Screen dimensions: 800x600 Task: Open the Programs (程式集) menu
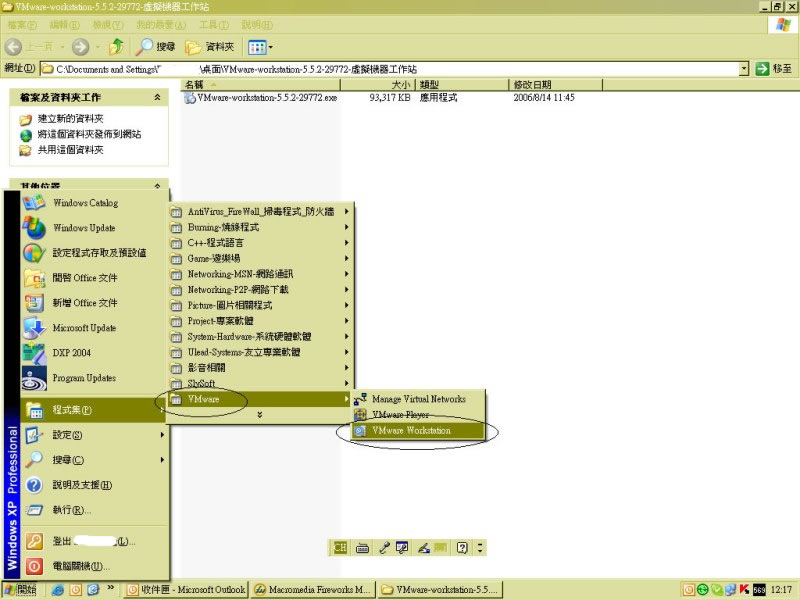point(94,410)
